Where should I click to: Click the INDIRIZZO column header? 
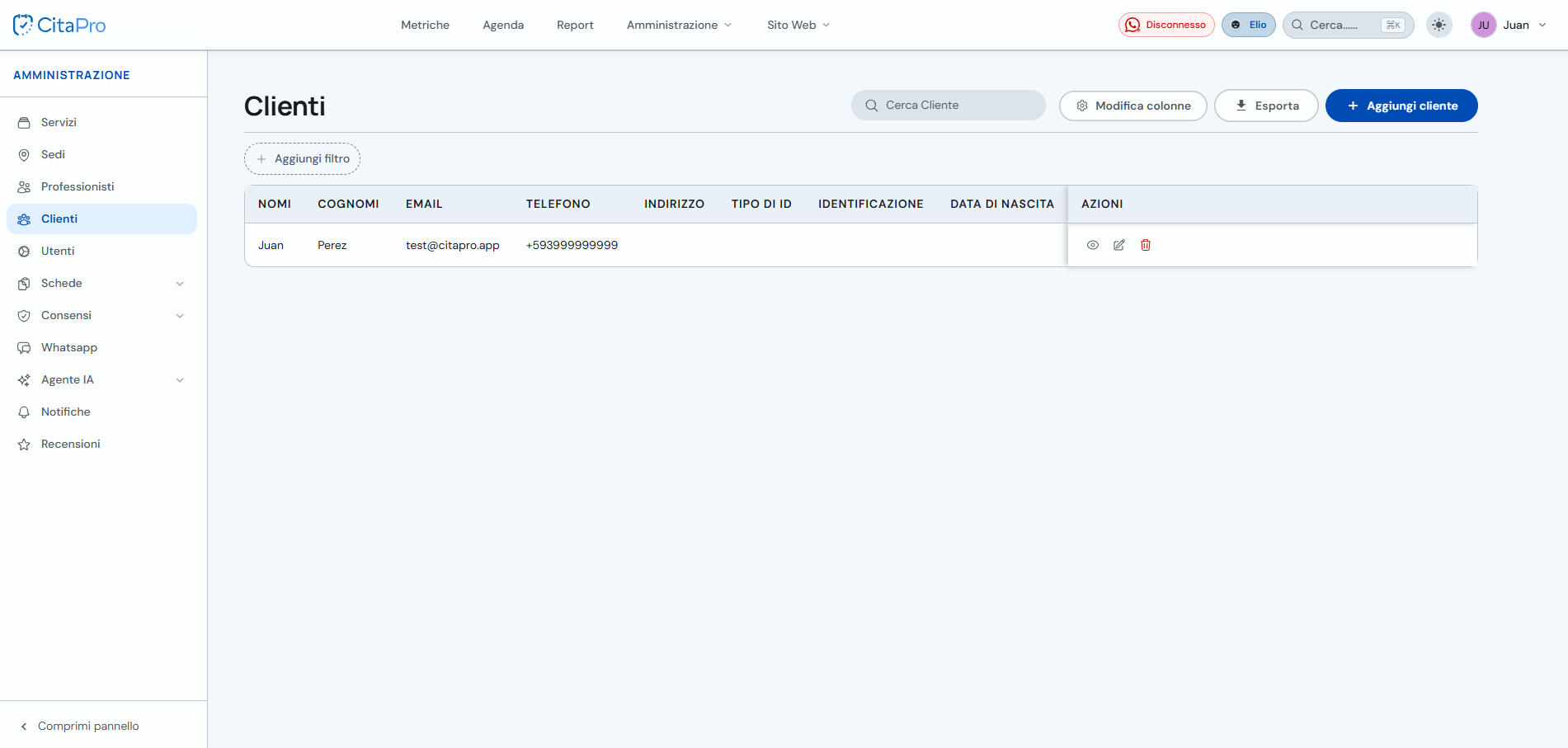(674, 204)
